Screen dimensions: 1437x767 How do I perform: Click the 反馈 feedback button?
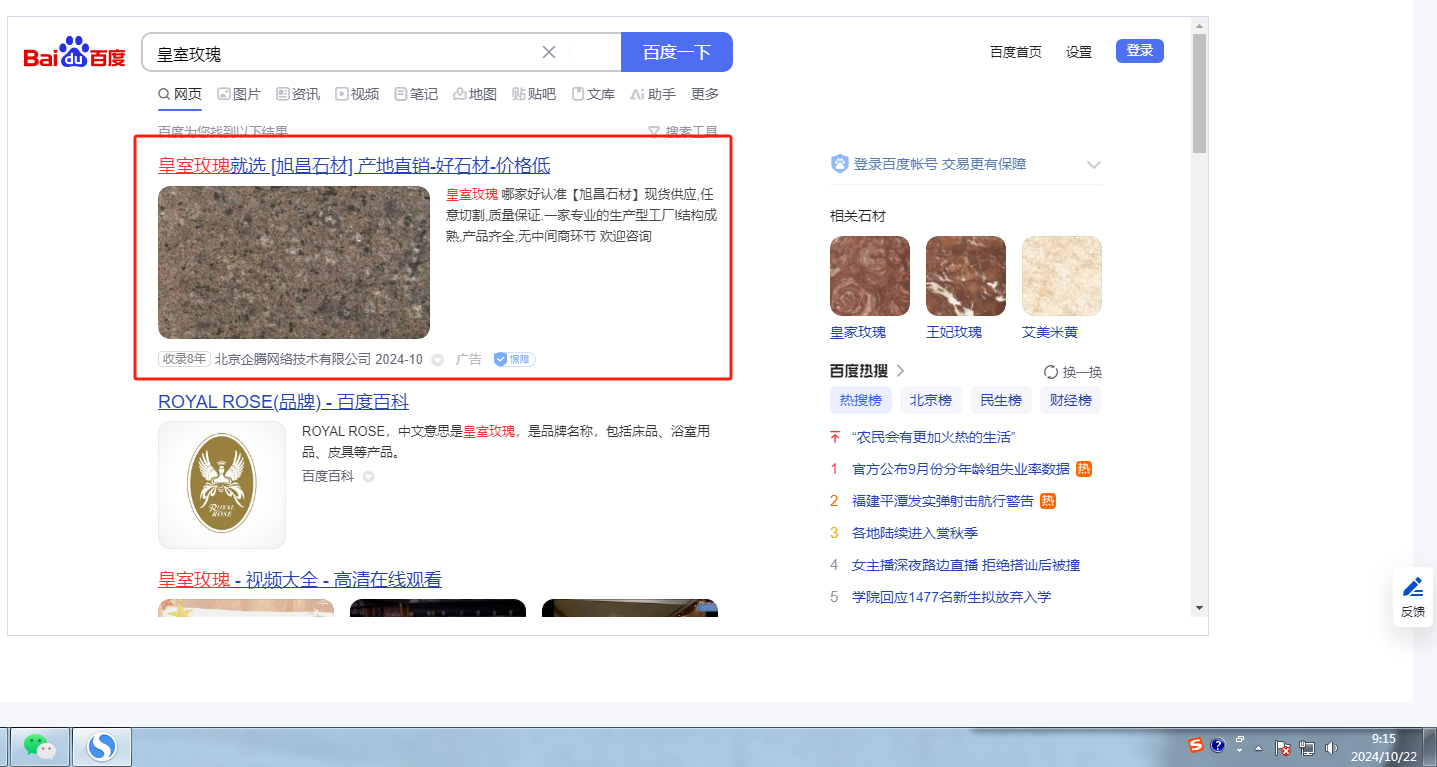click(x=1413, y=597)
